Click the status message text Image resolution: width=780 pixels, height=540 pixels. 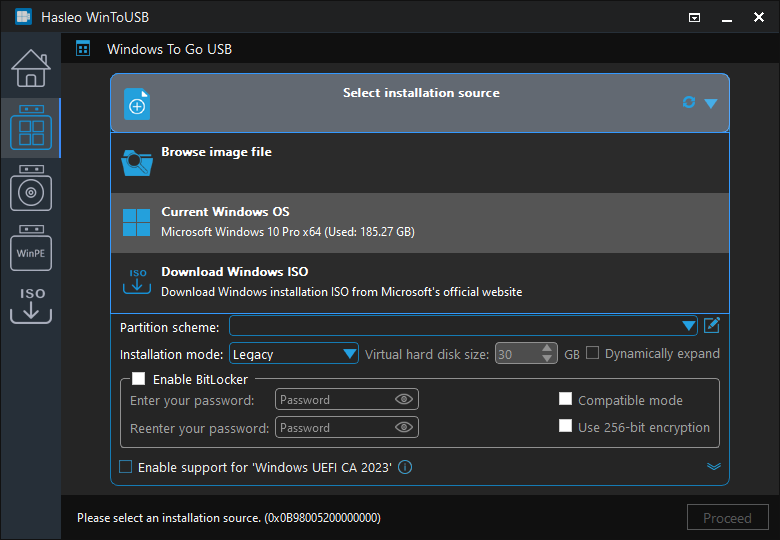pos(229,518)
